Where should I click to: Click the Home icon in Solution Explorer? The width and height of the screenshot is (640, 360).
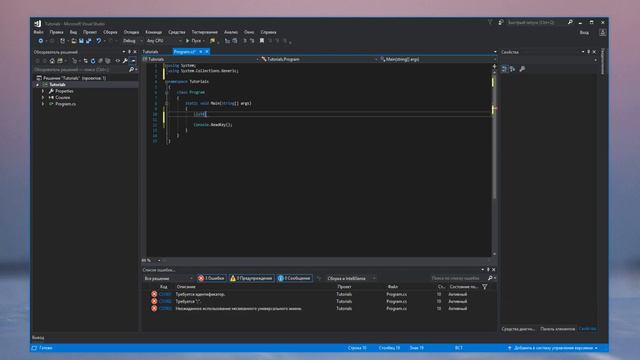[52, 61]
